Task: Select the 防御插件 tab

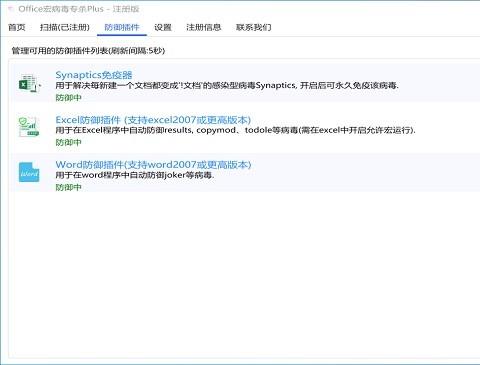Action: tap(122, 27)
